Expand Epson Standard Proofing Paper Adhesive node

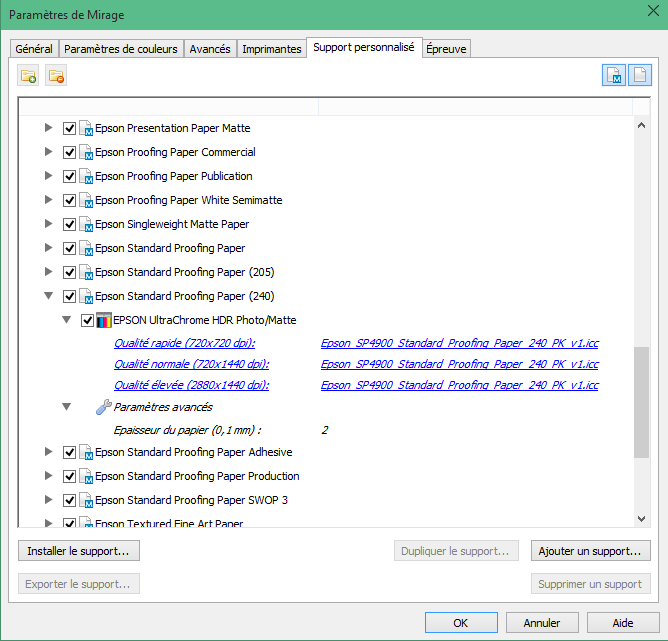[x=49, y=451]
